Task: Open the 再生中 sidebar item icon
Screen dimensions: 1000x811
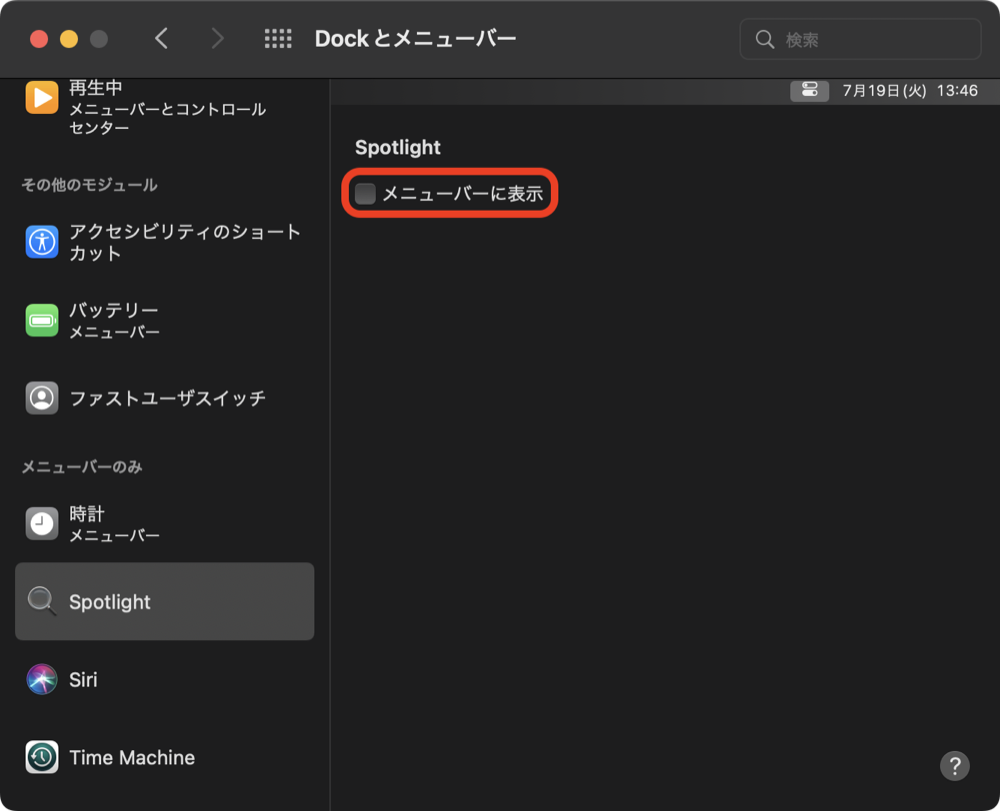Action: pyautogui.click(x=41, y=98)
